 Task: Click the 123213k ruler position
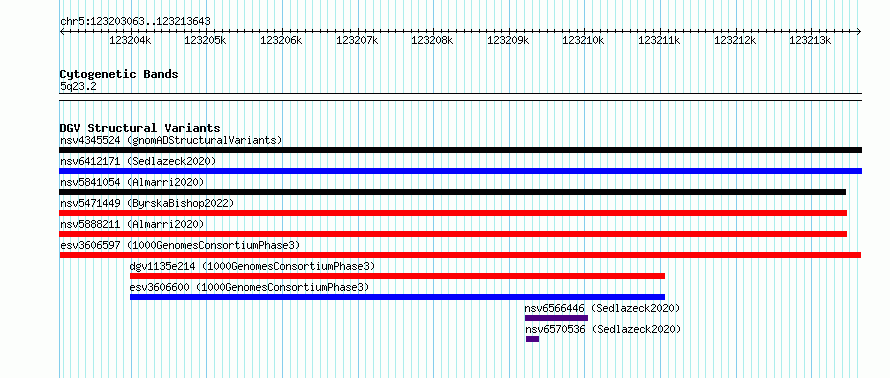click(x=811, y=40)
